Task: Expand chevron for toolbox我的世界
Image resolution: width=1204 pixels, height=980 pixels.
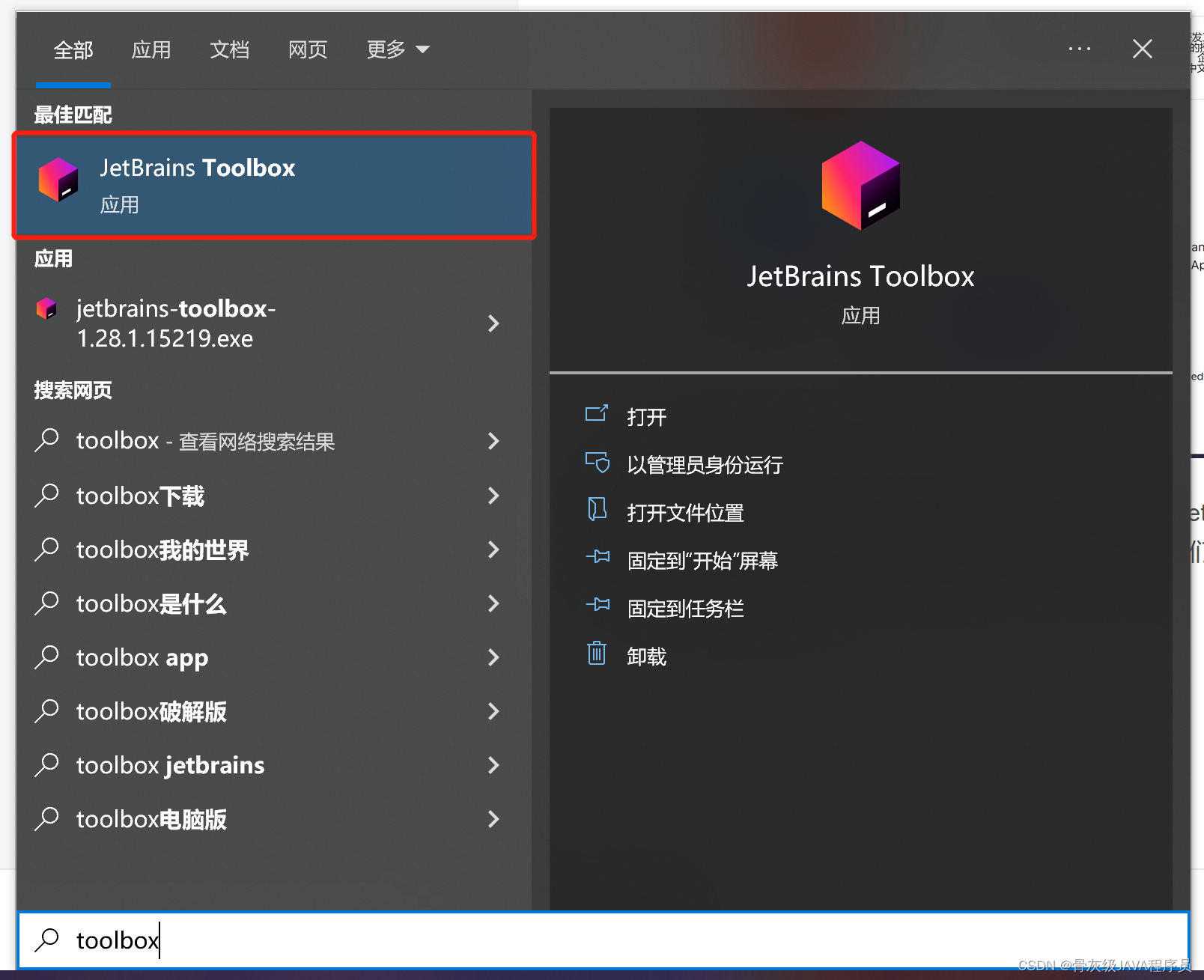Action: (x=493, y=549)
